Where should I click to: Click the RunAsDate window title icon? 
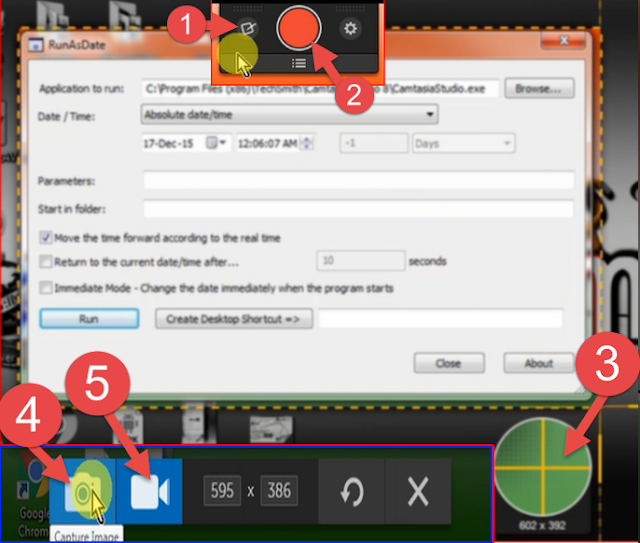click(x=36, y=45)
